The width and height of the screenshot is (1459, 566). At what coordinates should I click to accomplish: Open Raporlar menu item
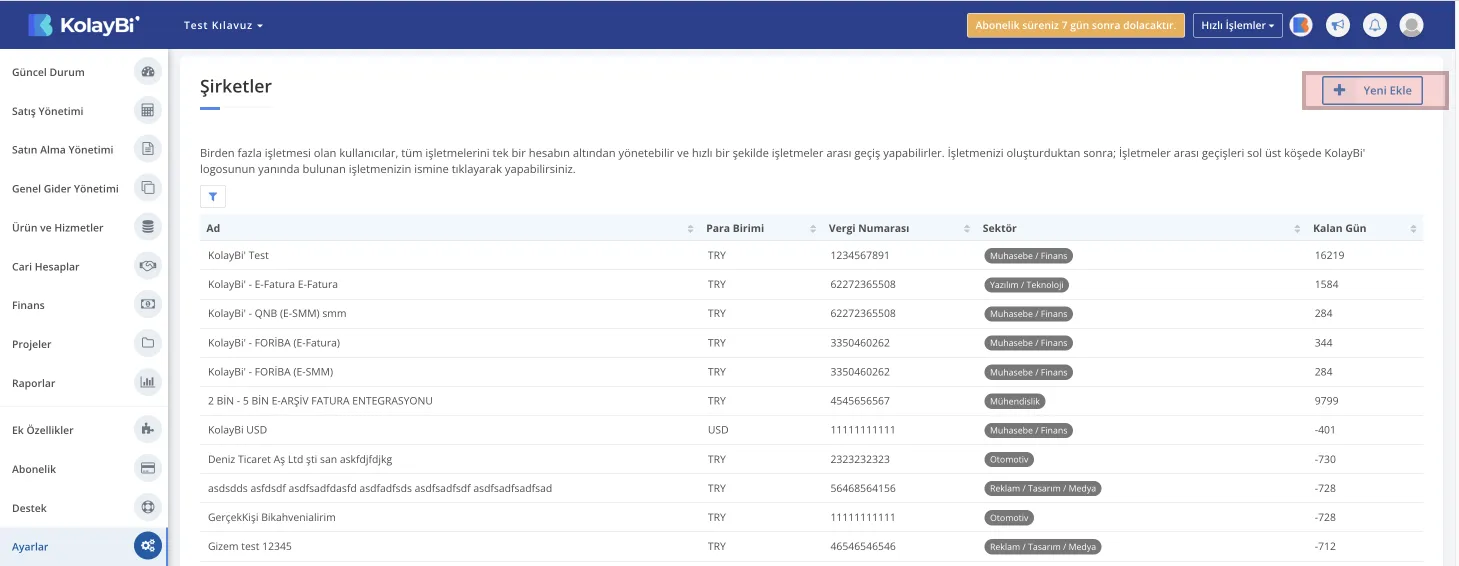(x=84, y=382)
